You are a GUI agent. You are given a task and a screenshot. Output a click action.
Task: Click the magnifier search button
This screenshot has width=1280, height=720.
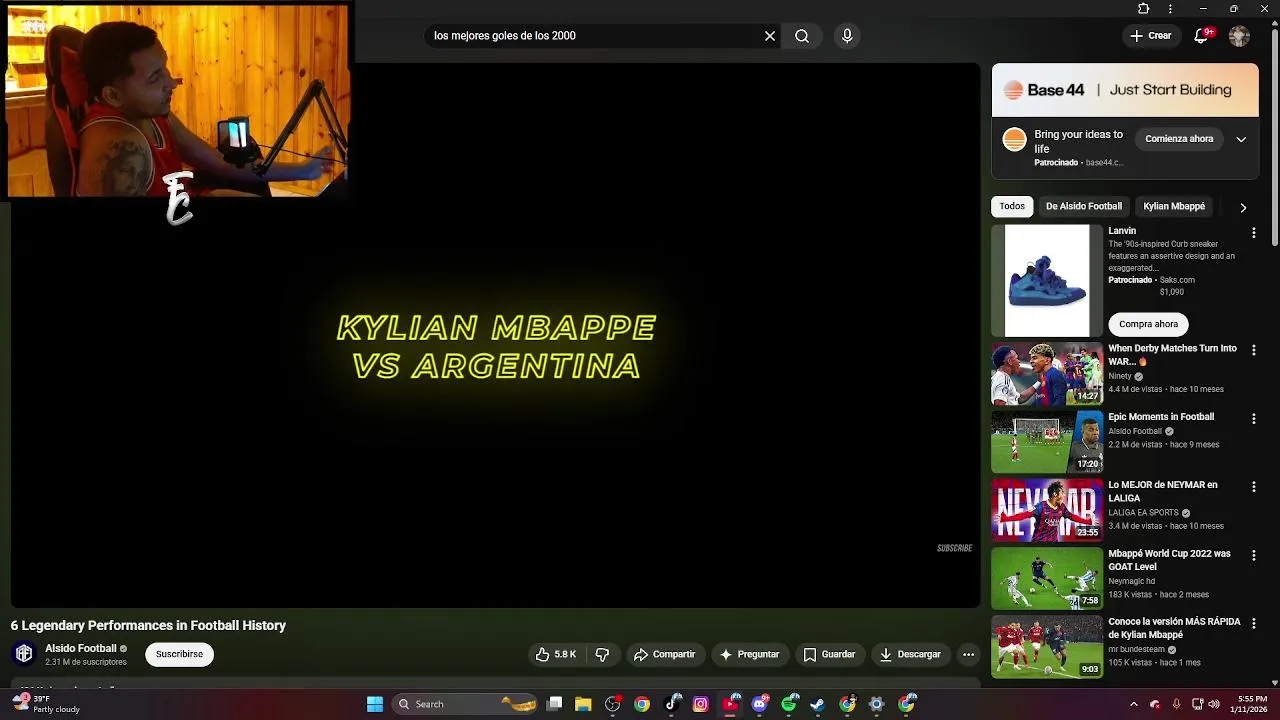coord(802,36)
